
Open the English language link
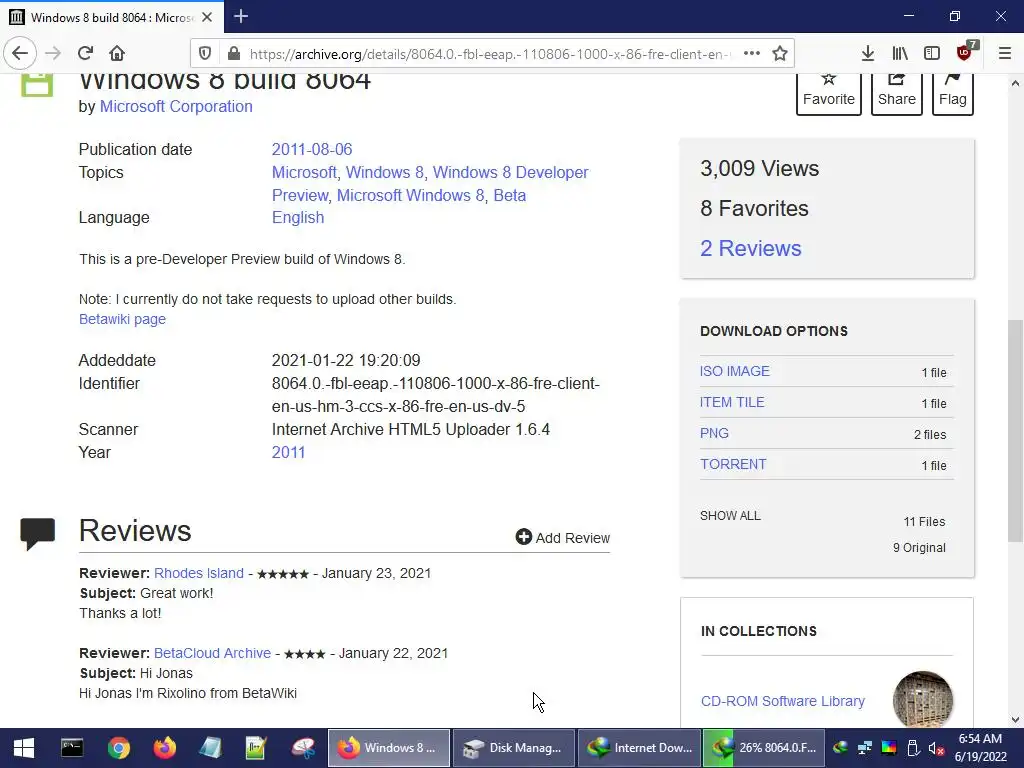[298, 217]
